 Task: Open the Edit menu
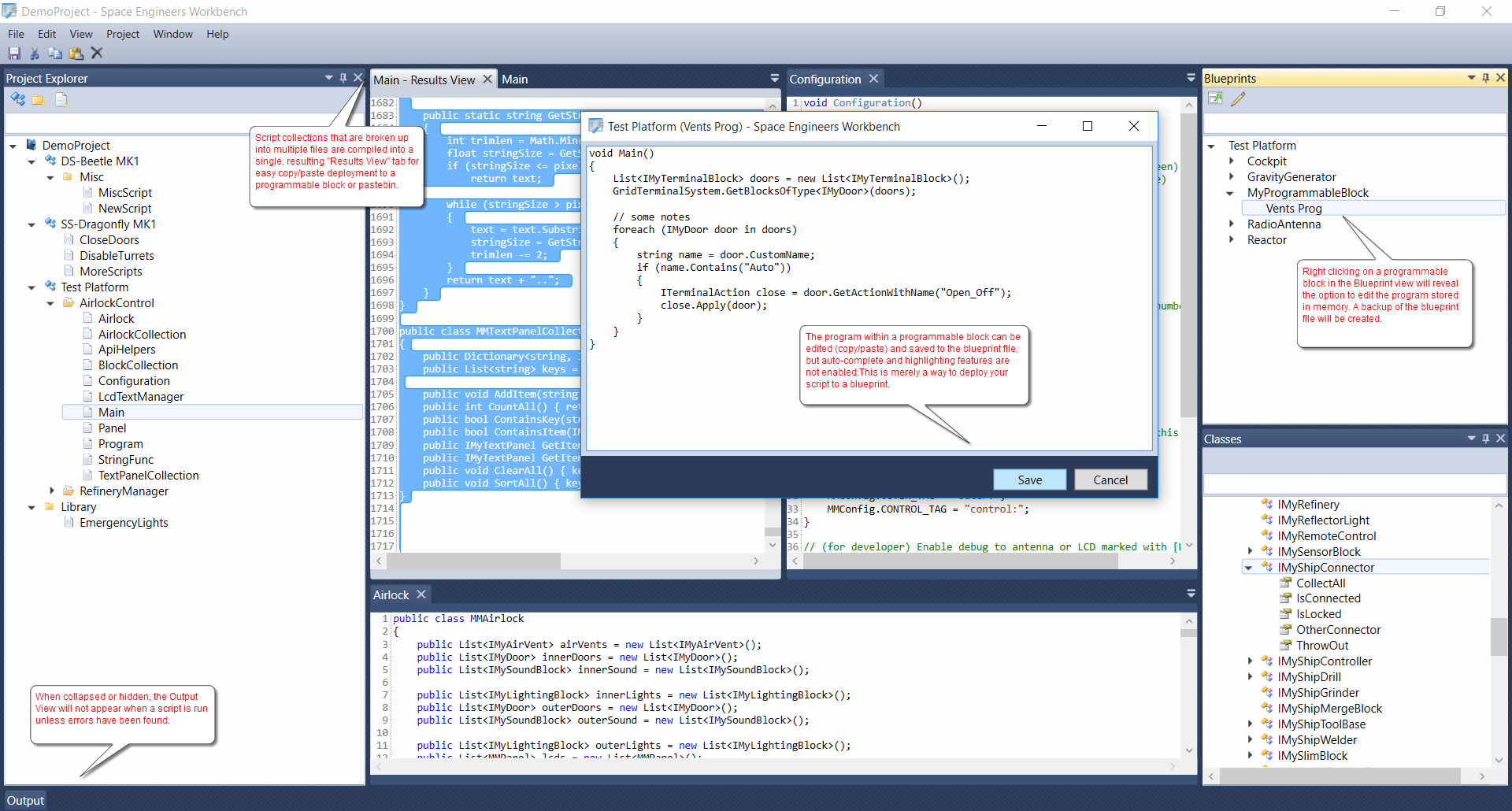click(x=46, y=34)
